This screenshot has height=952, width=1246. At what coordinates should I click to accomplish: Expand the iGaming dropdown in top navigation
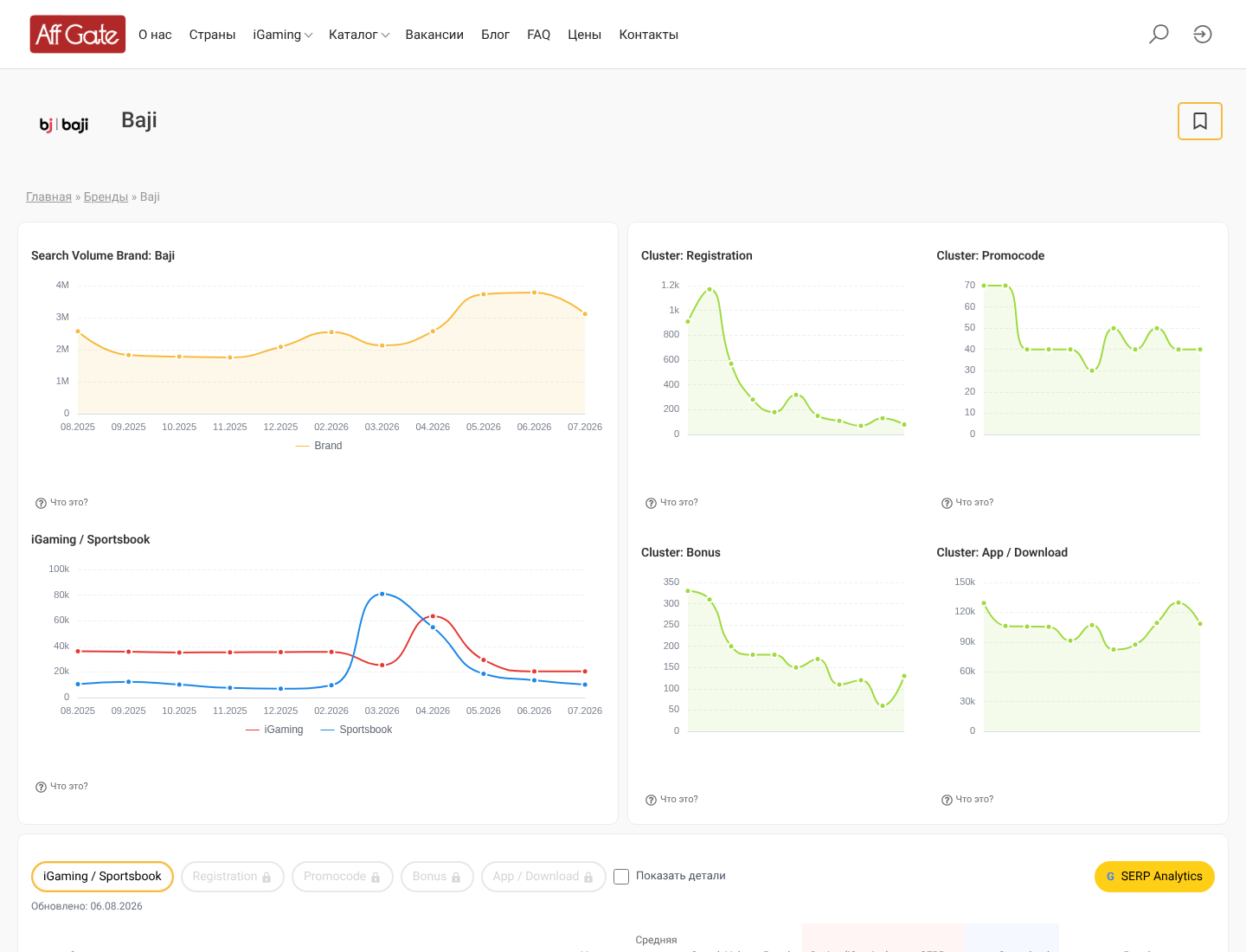pyautogui.click(x=283, y=35)
